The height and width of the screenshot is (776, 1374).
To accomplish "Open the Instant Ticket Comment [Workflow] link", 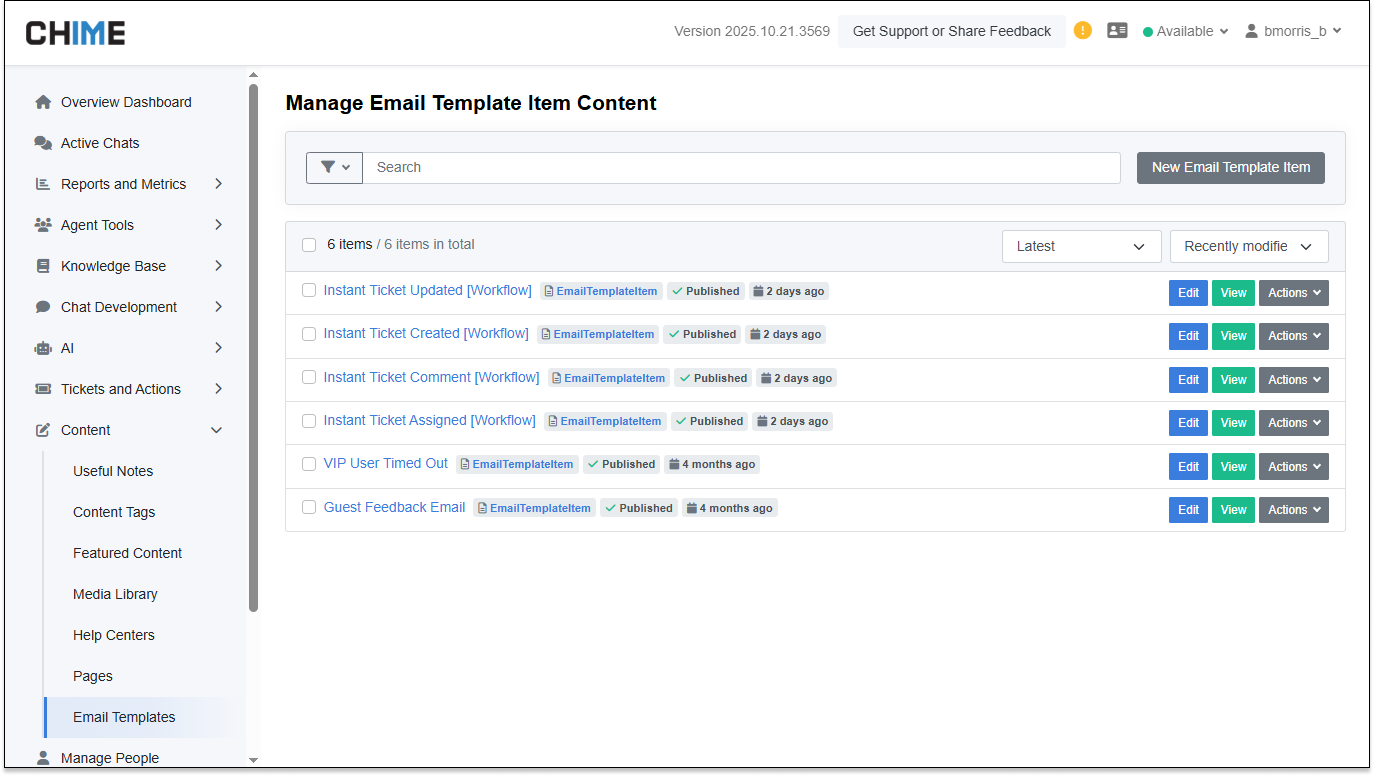I will click(431, 377).
